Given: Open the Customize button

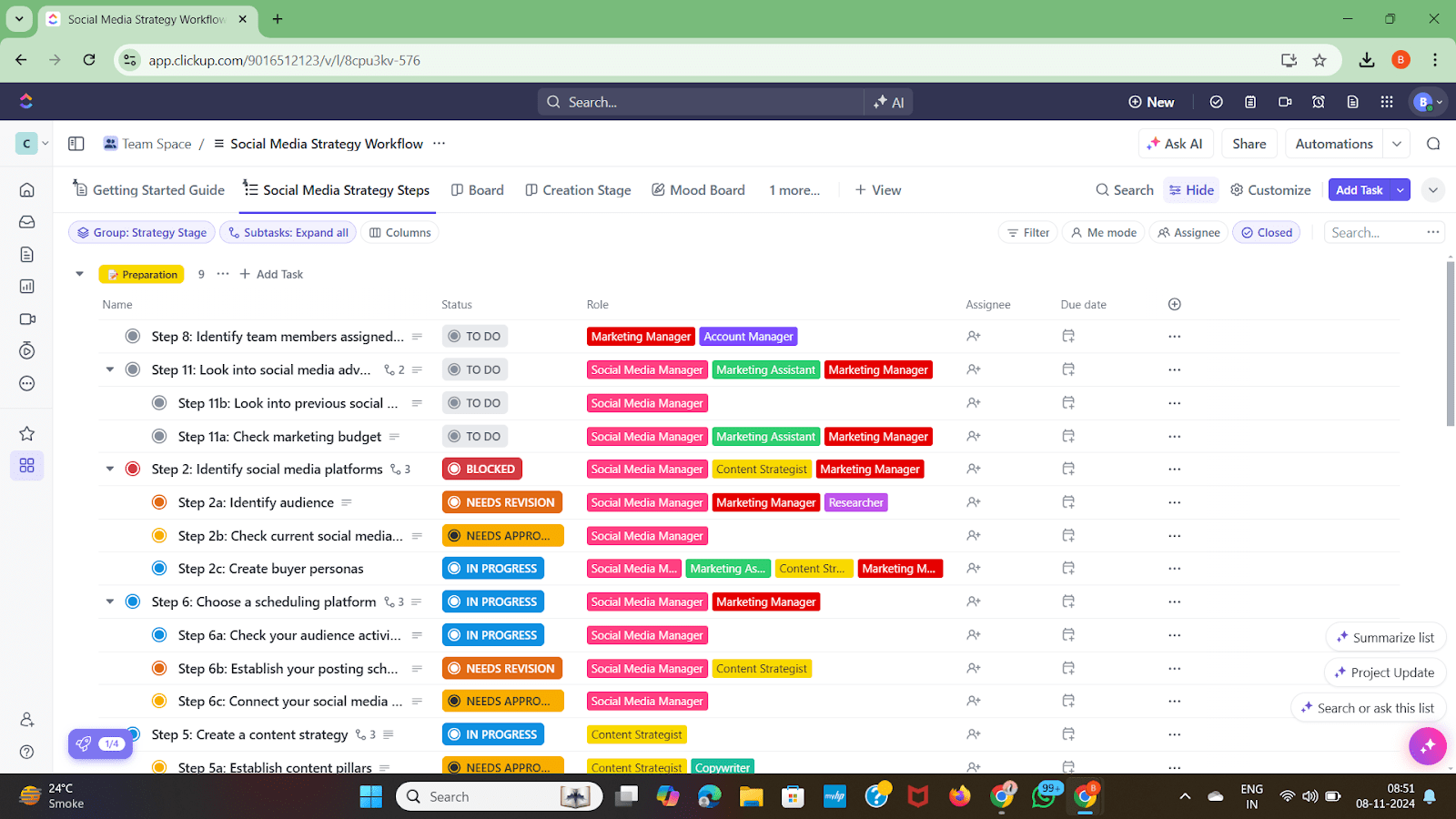Looking at the screenshot, I should coord(1270,190).
